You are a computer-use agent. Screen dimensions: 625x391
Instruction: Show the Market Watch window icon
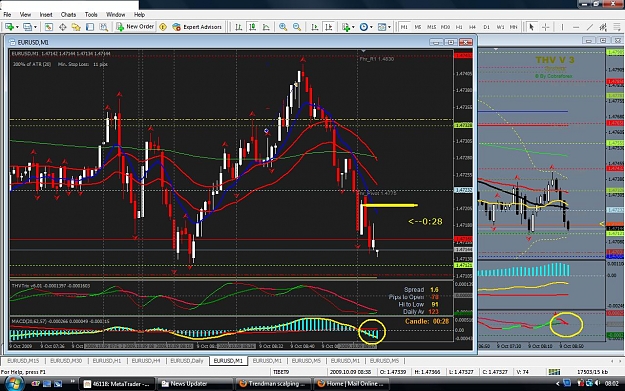click(49, 27)
